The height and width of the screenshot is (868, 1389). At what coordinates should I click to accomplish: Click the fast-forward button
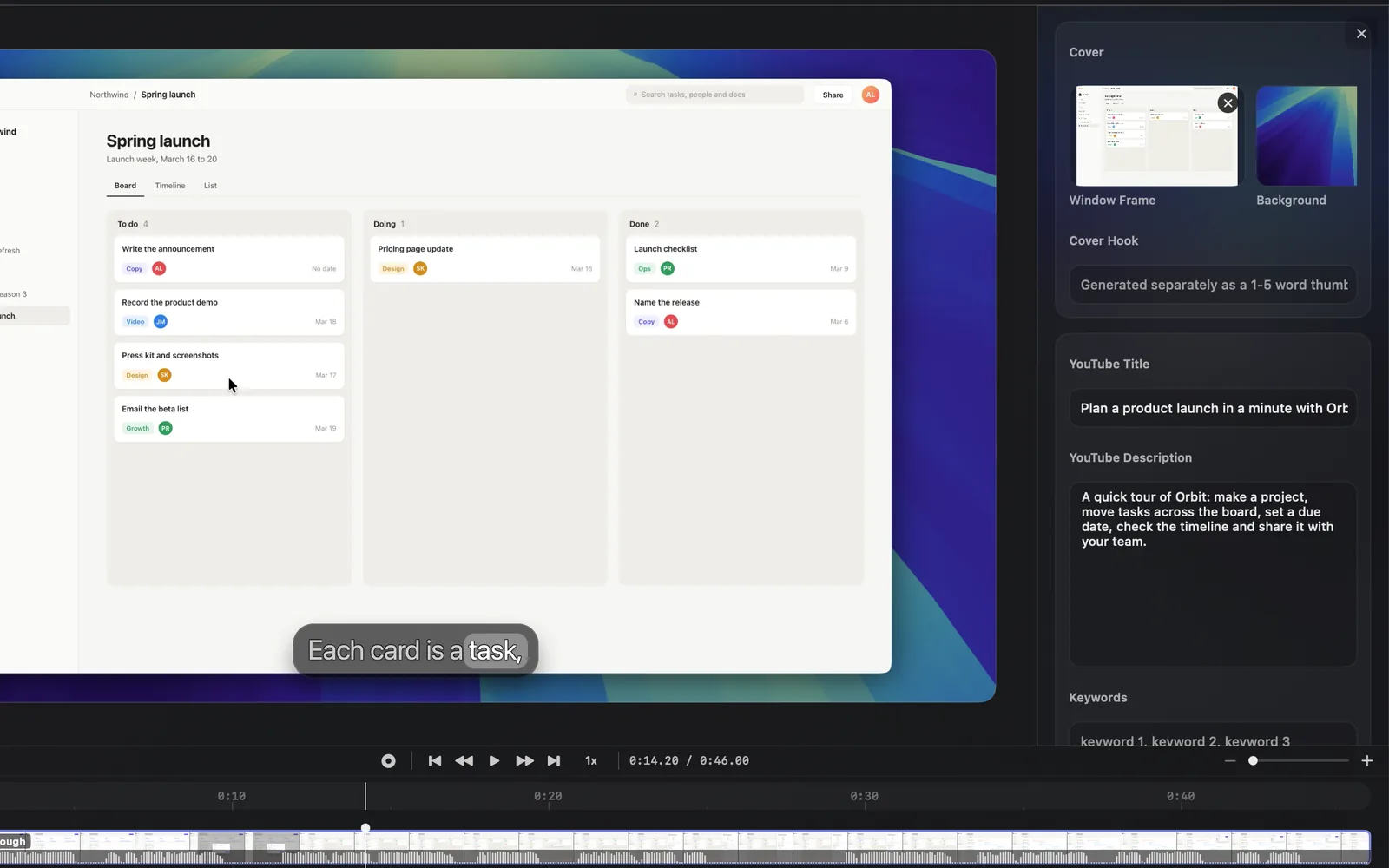[x=524, y=761]
